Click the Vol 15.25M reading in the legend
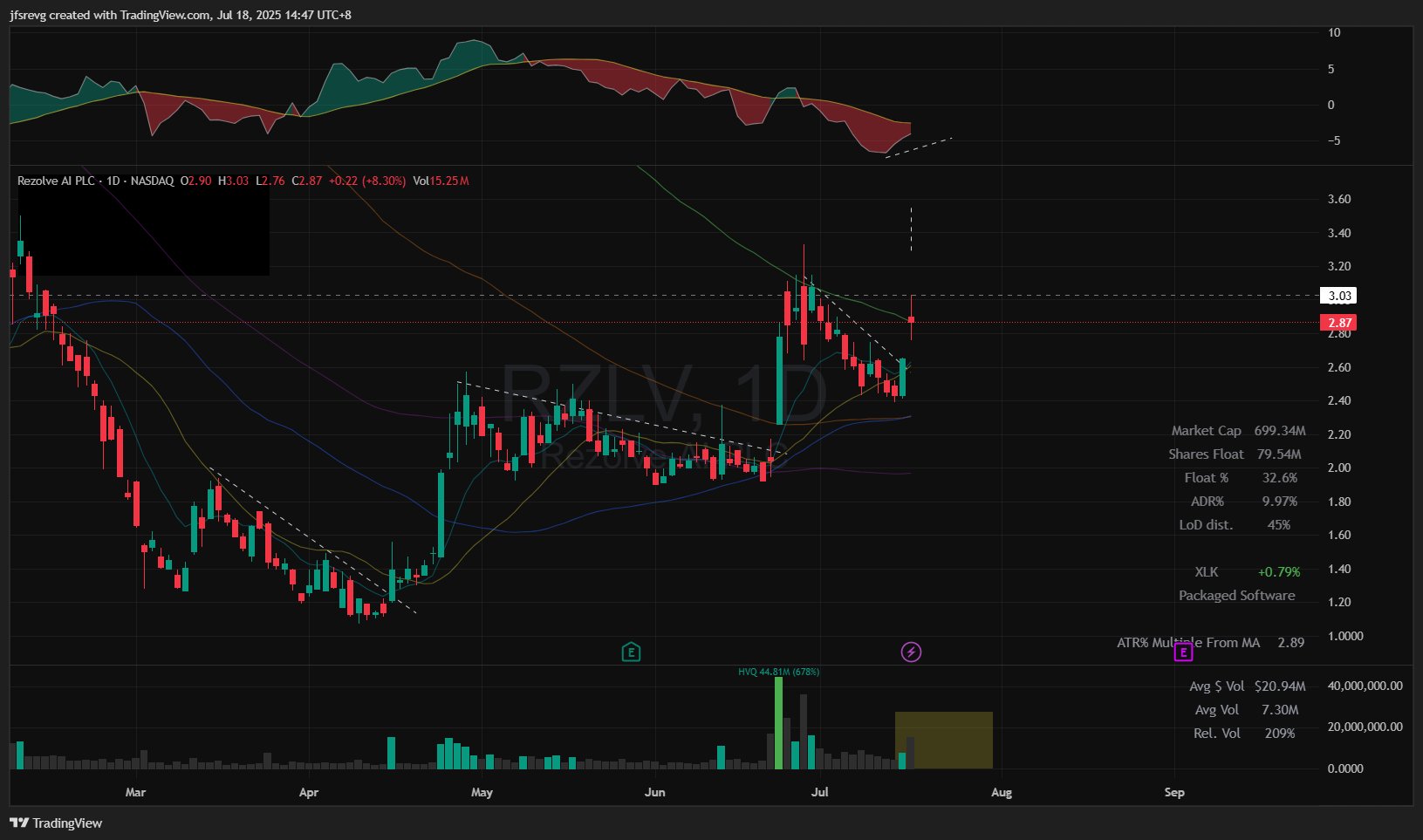This screenshot has width=1423, height=840. [441, 181]
